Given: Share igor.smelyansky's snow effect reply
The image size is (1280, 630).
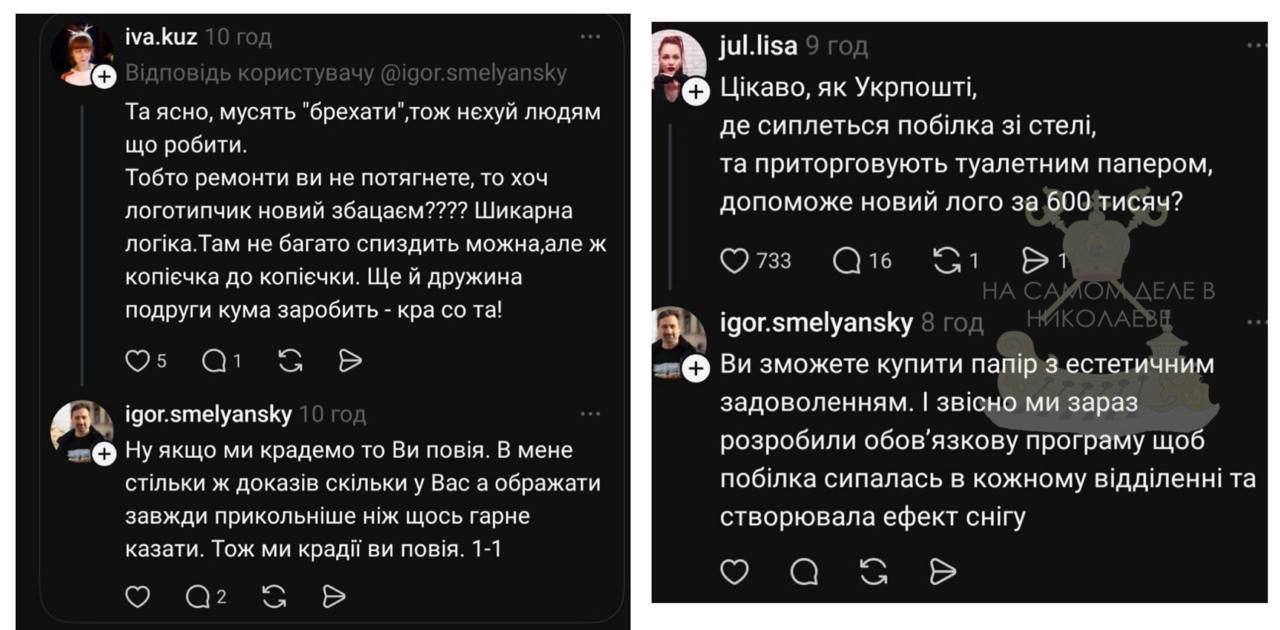Looking at the screenshot, I should [x=942, y=571].
